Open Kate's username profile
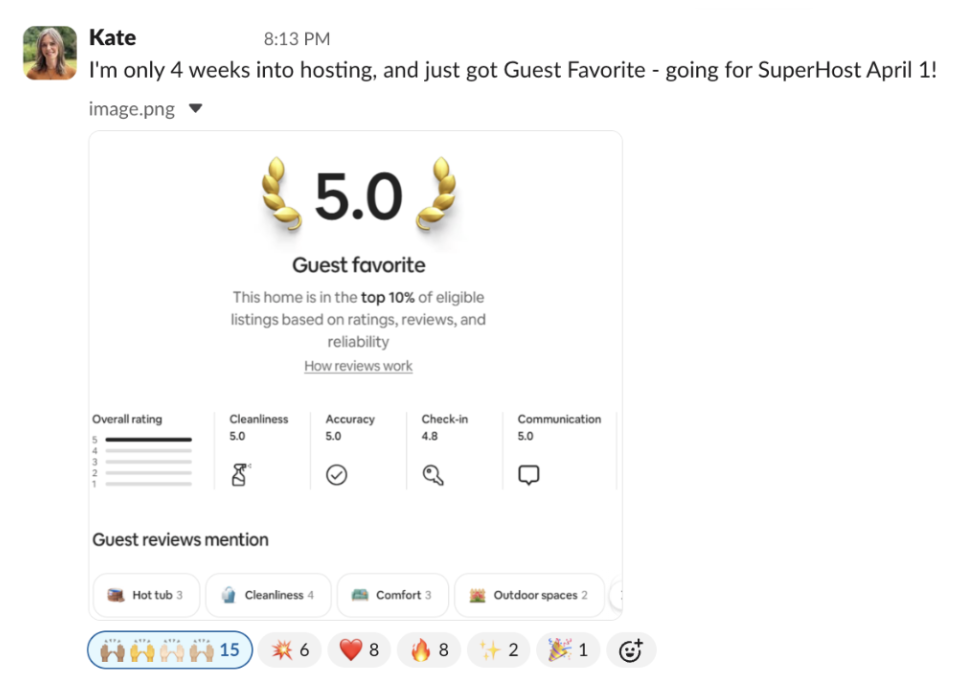 click(x=112, y=37)
